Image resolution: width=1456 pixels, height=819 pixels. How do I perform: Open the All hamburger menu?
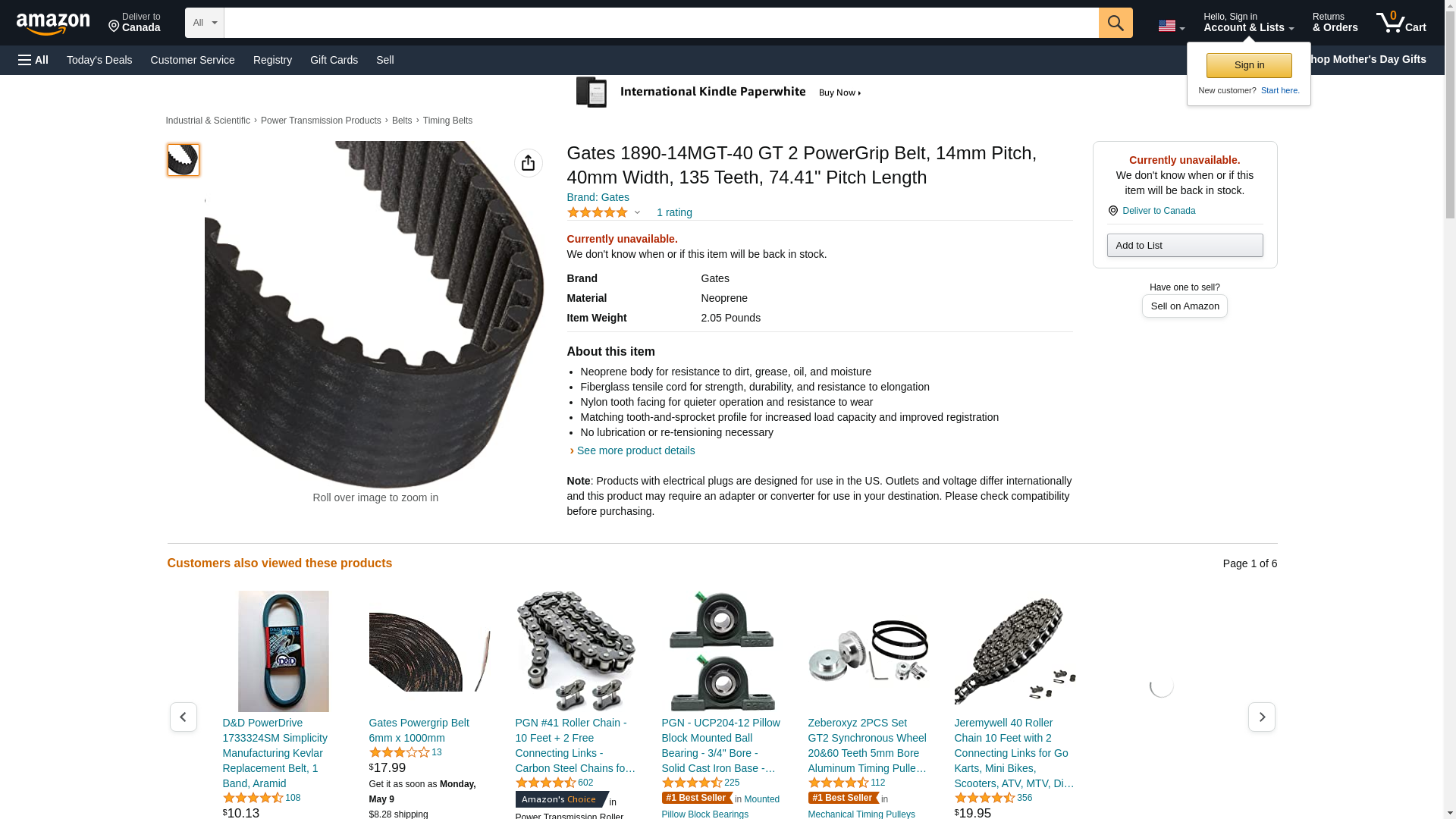[33, 60]
